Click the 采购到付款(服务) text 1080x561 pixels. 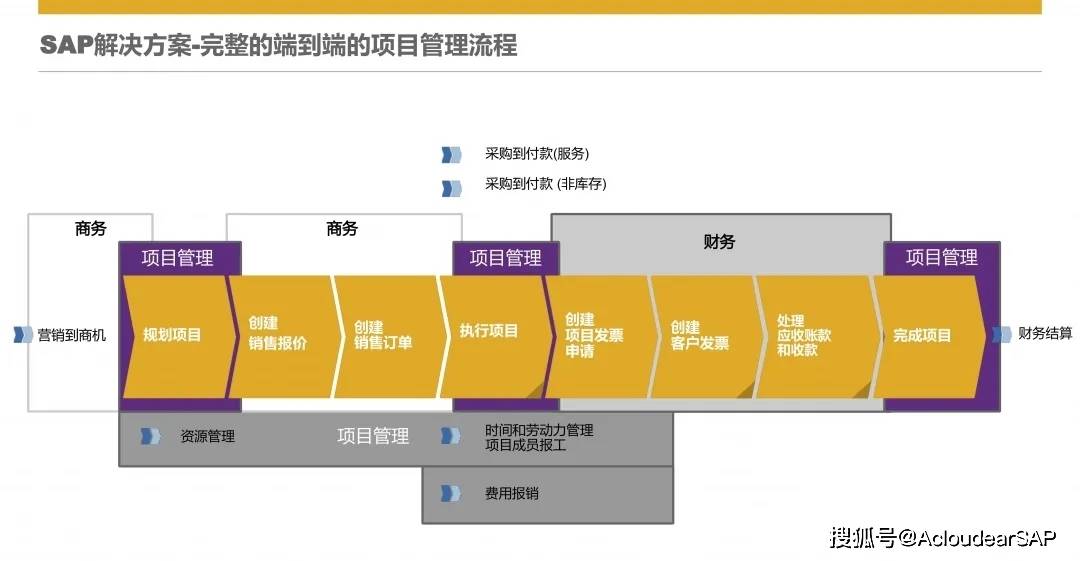(x=537, y=154)
